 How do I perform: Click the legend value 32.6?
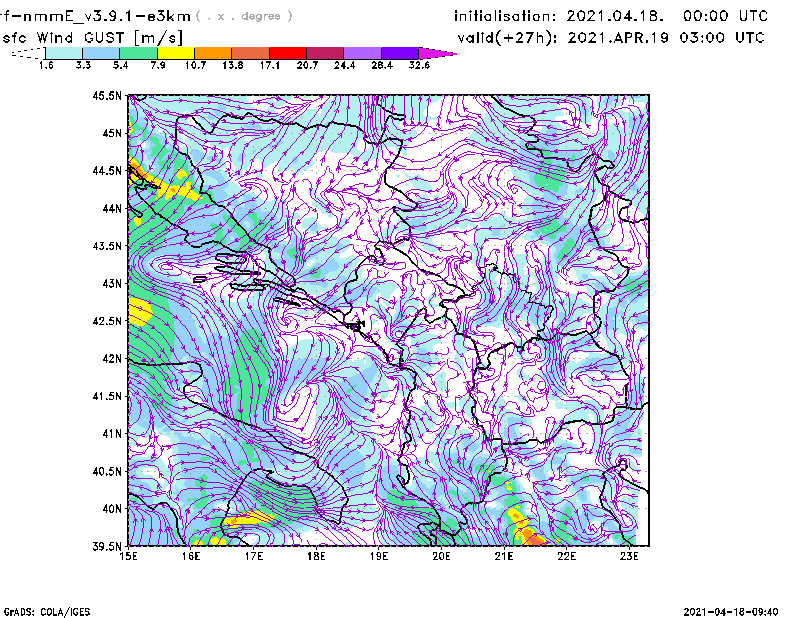pos(419,65)
